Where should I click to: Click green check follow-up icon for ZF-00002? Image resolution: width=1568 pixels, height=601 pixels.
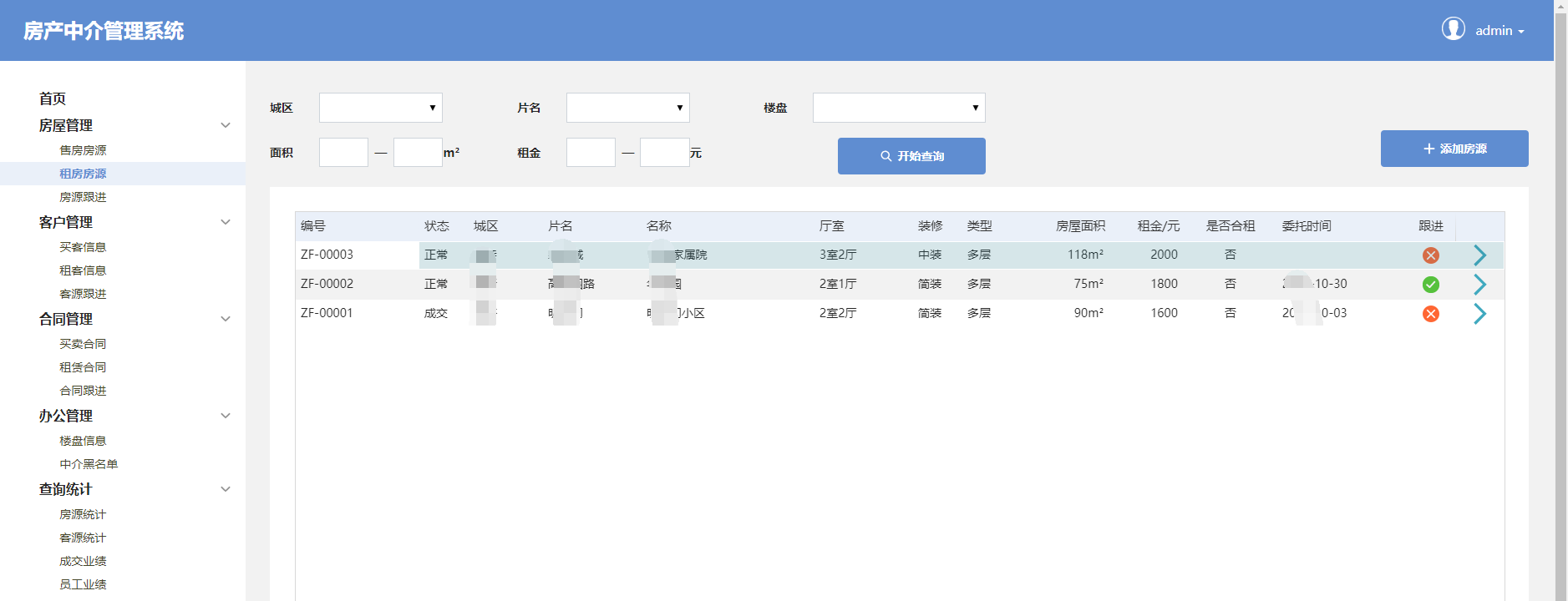1430,285
